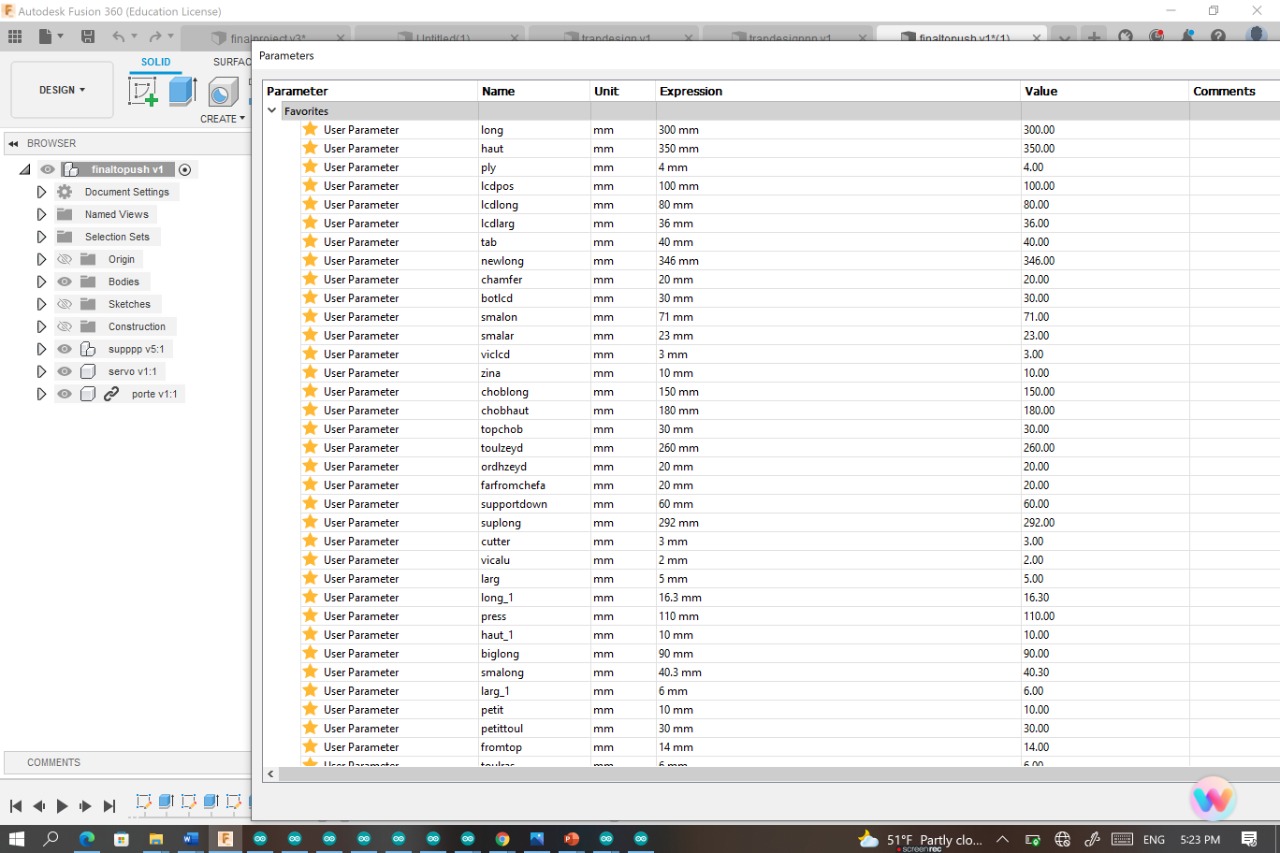Select the Create Sketch tool
This screenshot has width=1280, height=853.
(143, 92)
